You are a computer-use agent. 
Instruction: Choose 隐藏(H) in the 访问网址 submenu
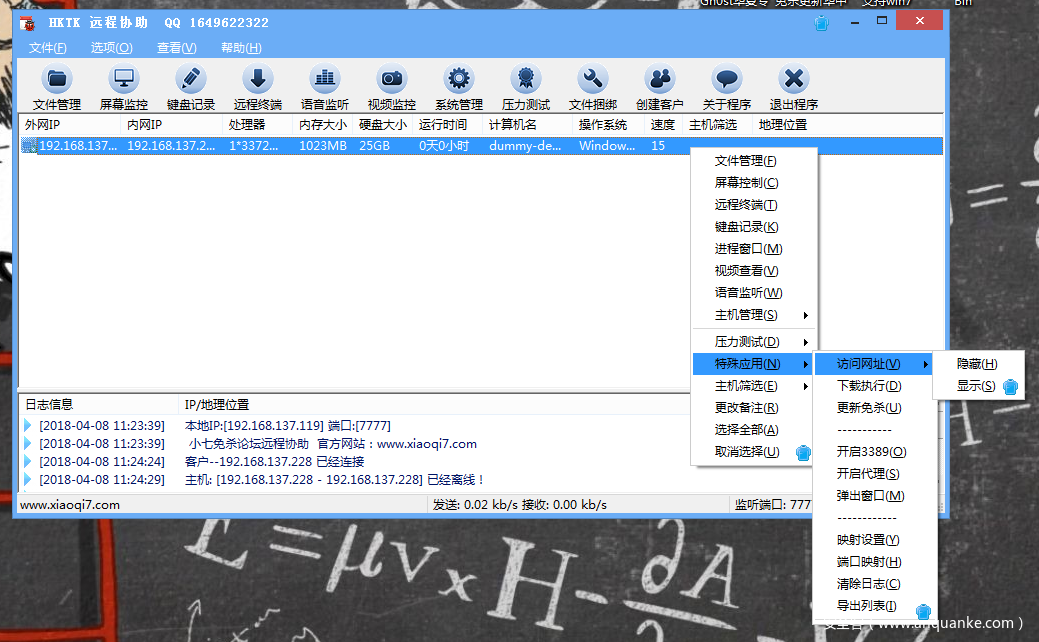(x=976, y=364)
